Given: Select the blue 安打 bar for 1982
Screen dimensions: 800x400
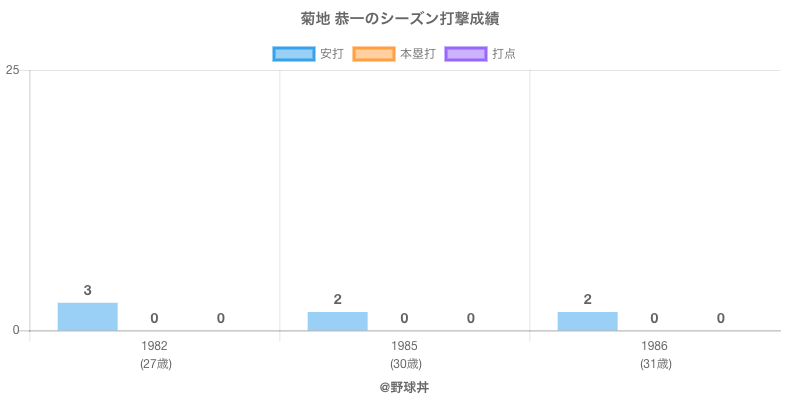Looking at the screenshot, I should pyautogui.click(x=88, y=316).
